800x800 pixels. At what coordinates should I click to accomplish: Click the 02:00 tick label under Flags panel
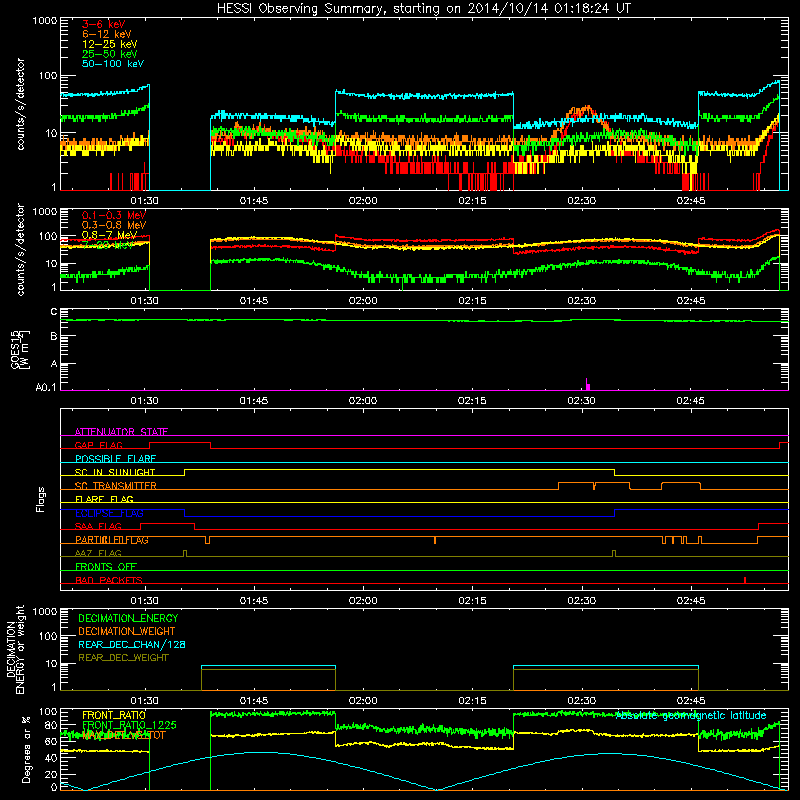coord(363,601)
